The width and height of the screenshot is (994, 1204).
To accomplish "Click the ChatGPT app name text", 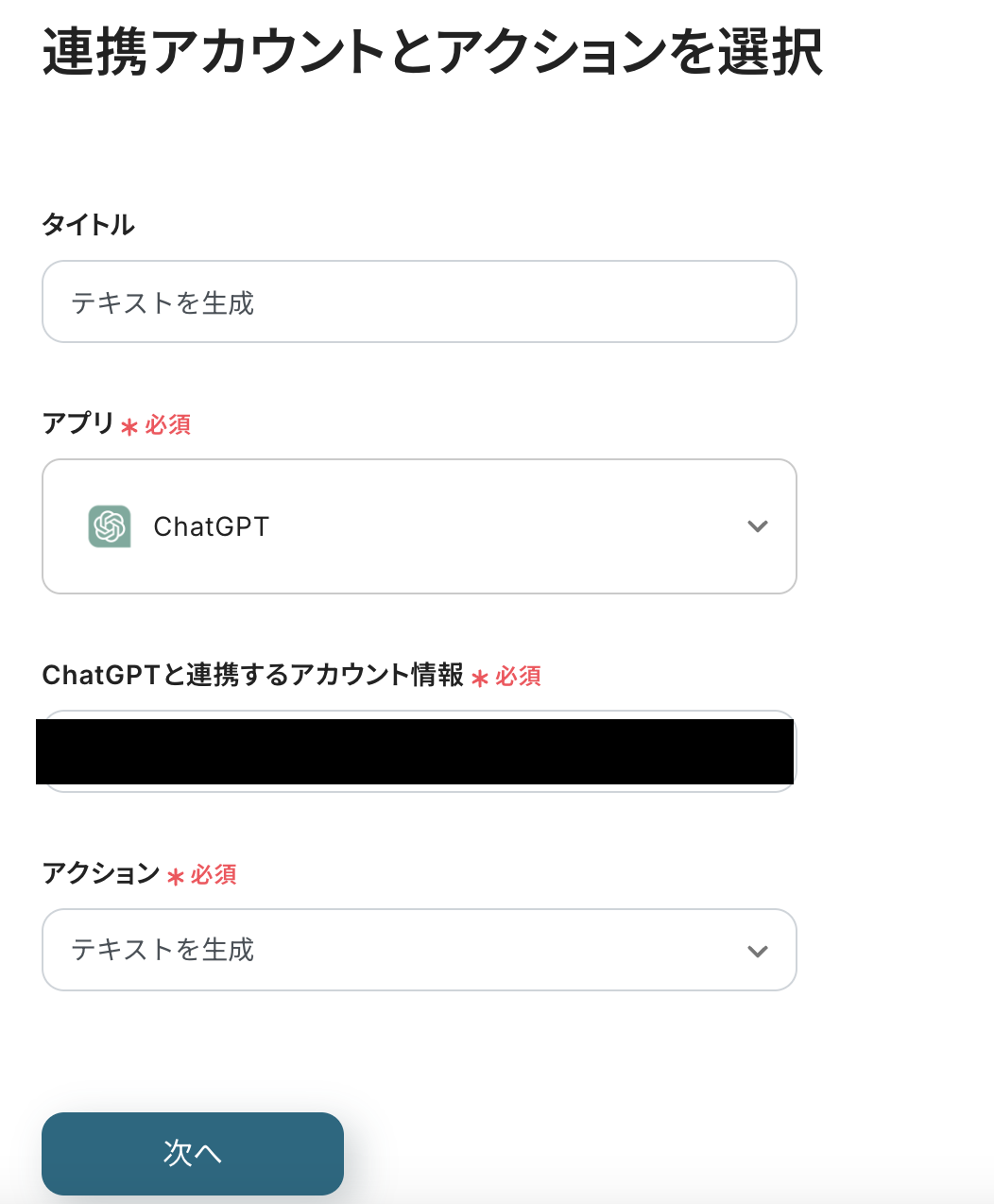I will 212,526.
